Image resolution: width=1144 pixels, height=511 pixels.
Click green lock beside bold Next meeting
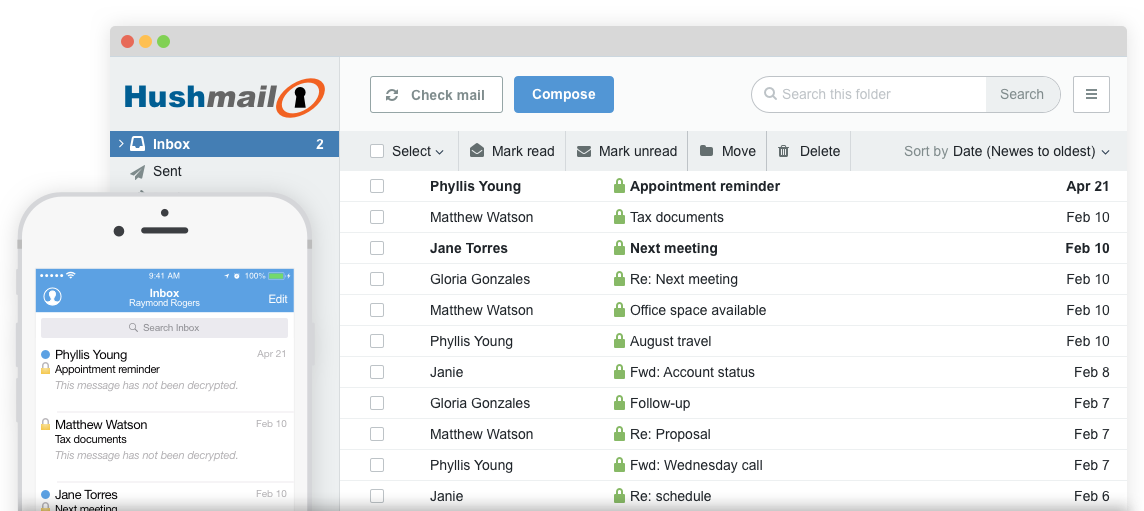click(x=619, y=247)
